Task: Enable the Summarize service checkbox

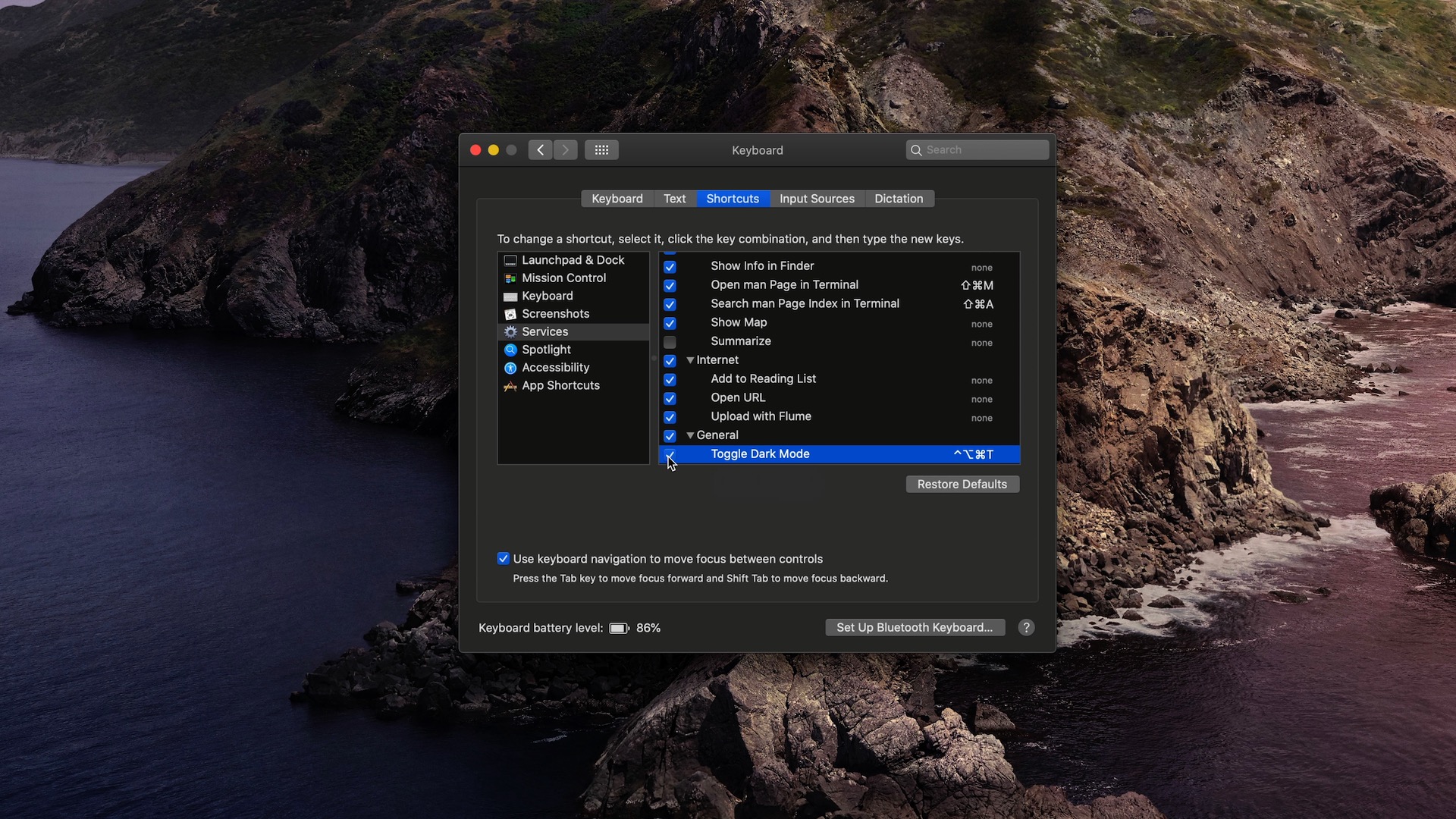Action: pos(670,342)
